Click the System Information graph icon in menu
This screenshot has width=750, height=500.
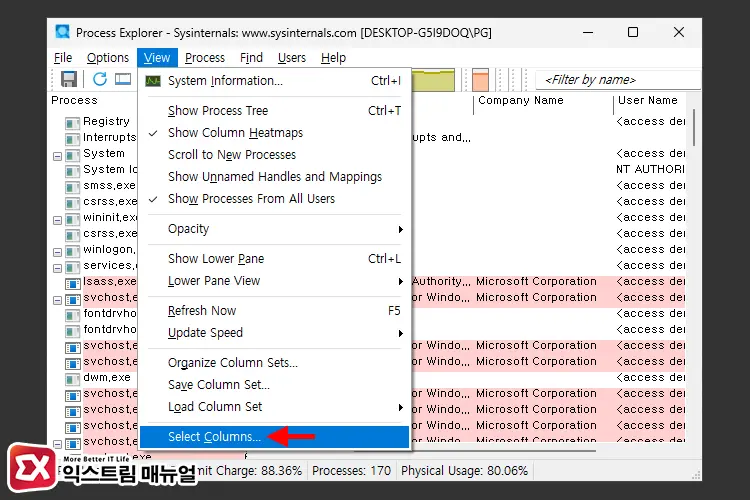(153, 81)
